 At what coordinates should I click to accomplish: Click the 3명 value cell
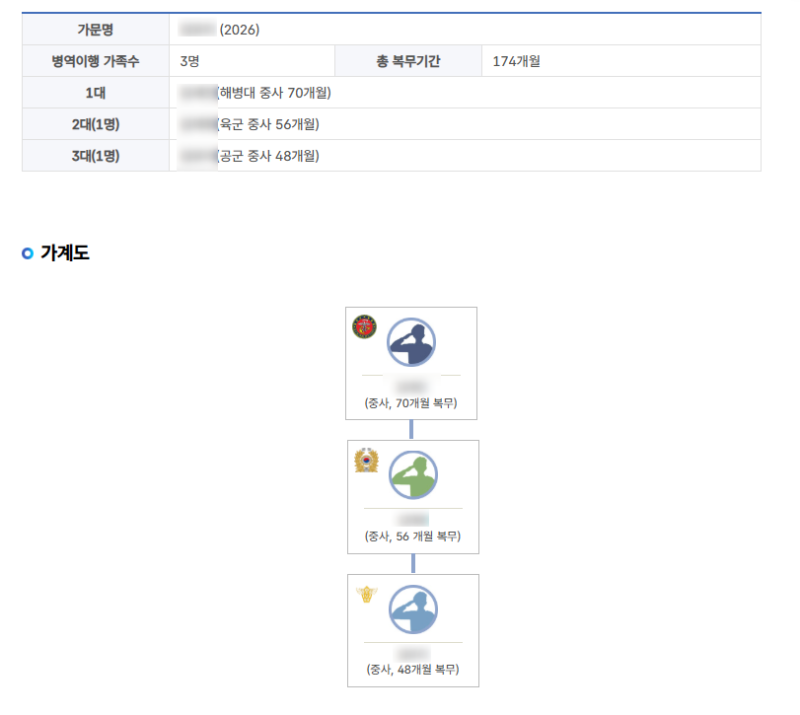pyautogui.click(x=252, y=61)
